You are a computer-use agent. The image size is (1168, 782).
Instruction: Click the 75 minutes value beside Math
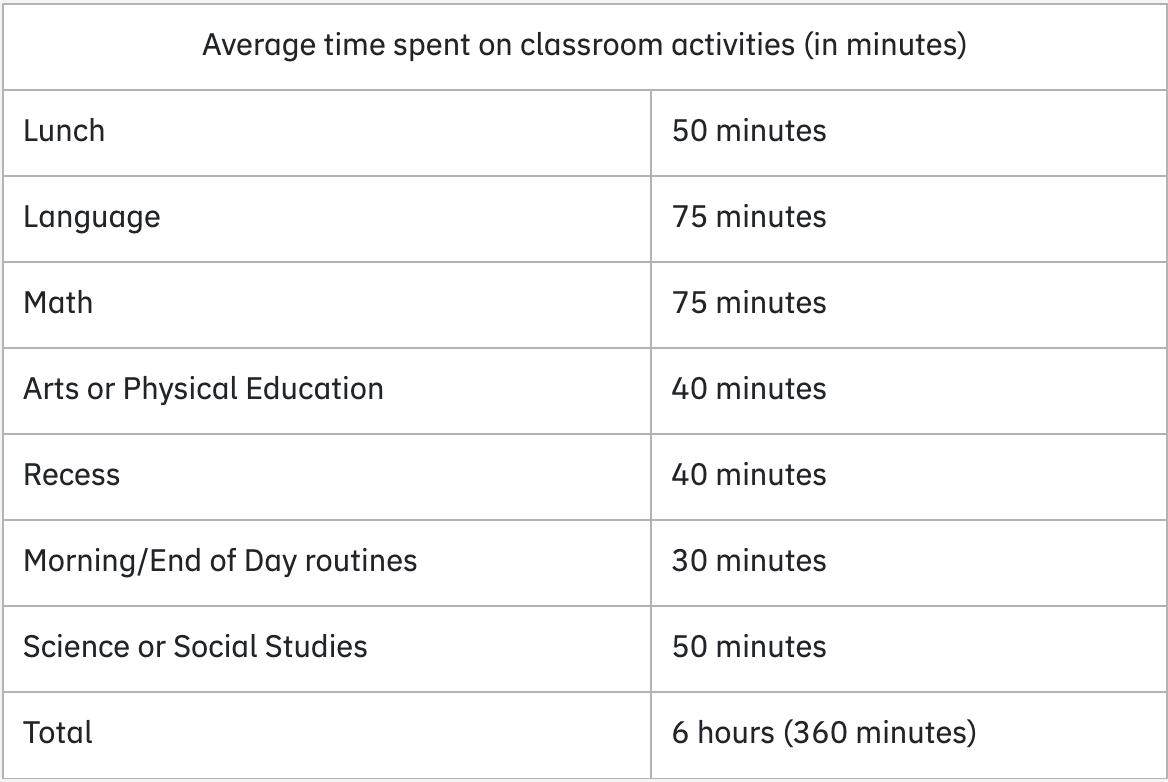(x=749, y=303)
